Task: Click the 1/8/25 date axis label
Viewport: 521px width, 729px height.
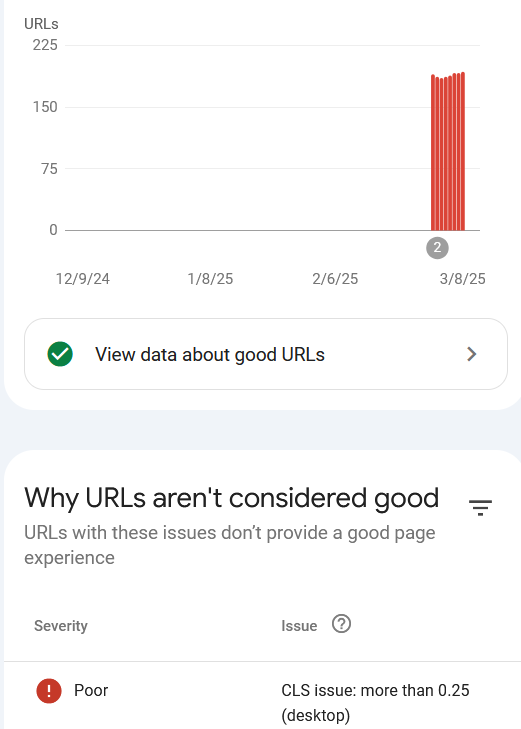Action: coord(210,279)
